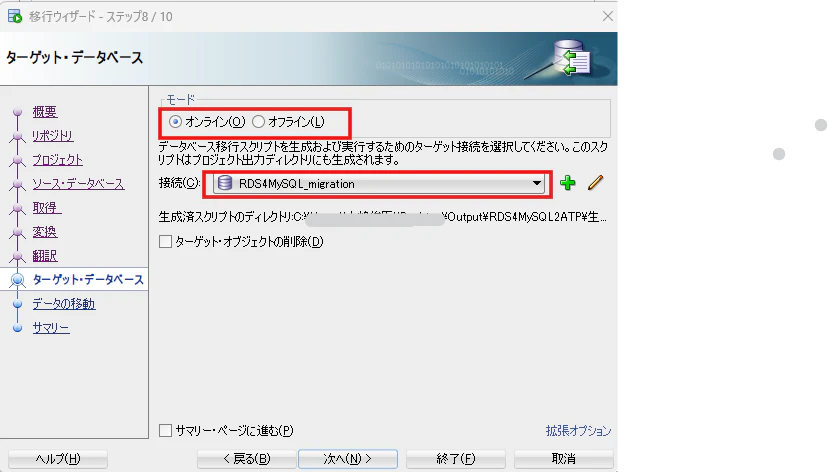
Task: Click the ヘルプ(H) button
Action: point(58,459)
